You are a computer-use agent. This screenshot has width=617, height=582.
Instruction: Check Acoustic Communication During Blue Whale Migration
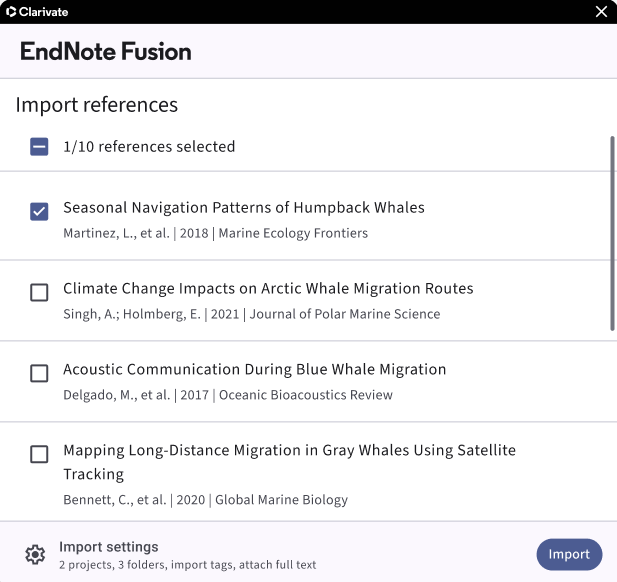(x=39, y=373)
